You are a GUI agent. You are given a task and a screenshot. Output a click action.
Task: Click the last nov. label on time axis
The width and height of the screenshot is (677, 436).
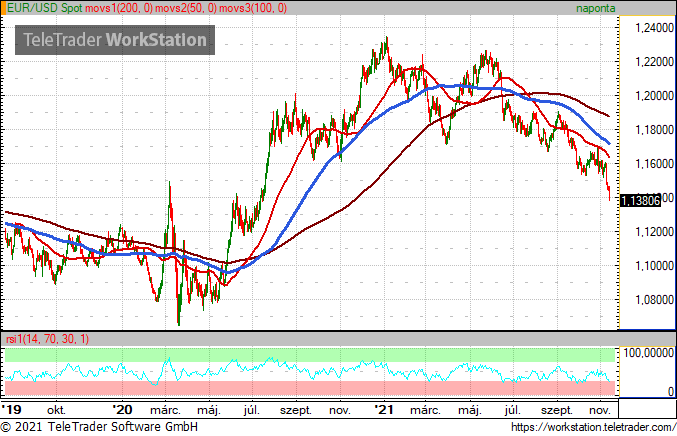click(600, 410)
